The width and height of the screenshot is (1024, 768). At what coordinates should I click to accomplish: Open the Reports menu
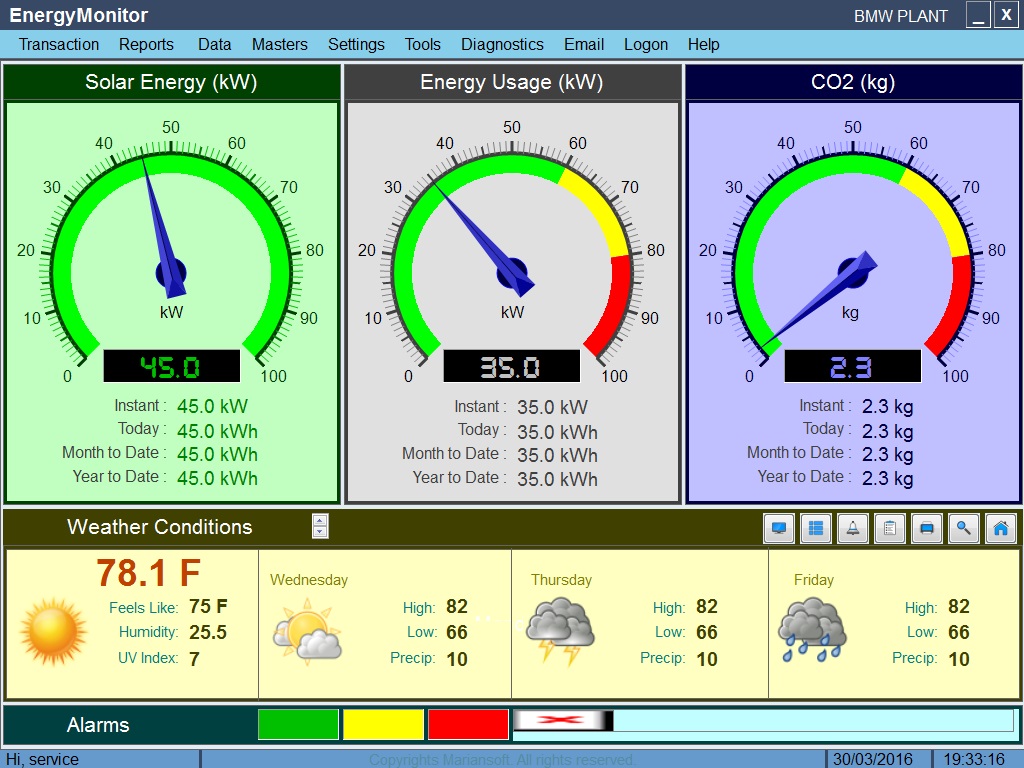coord(146,44)
